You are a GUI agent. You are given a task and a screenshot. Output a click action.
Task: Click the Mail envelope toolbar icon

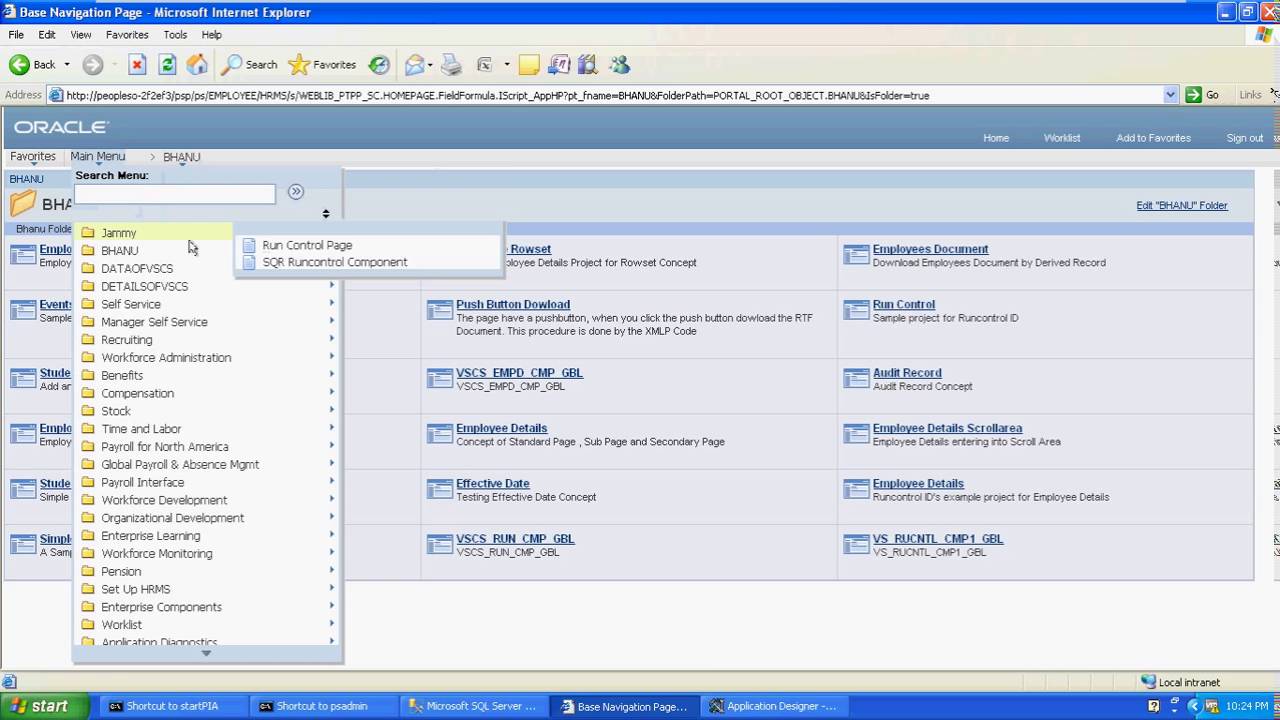tap(414, 65)
